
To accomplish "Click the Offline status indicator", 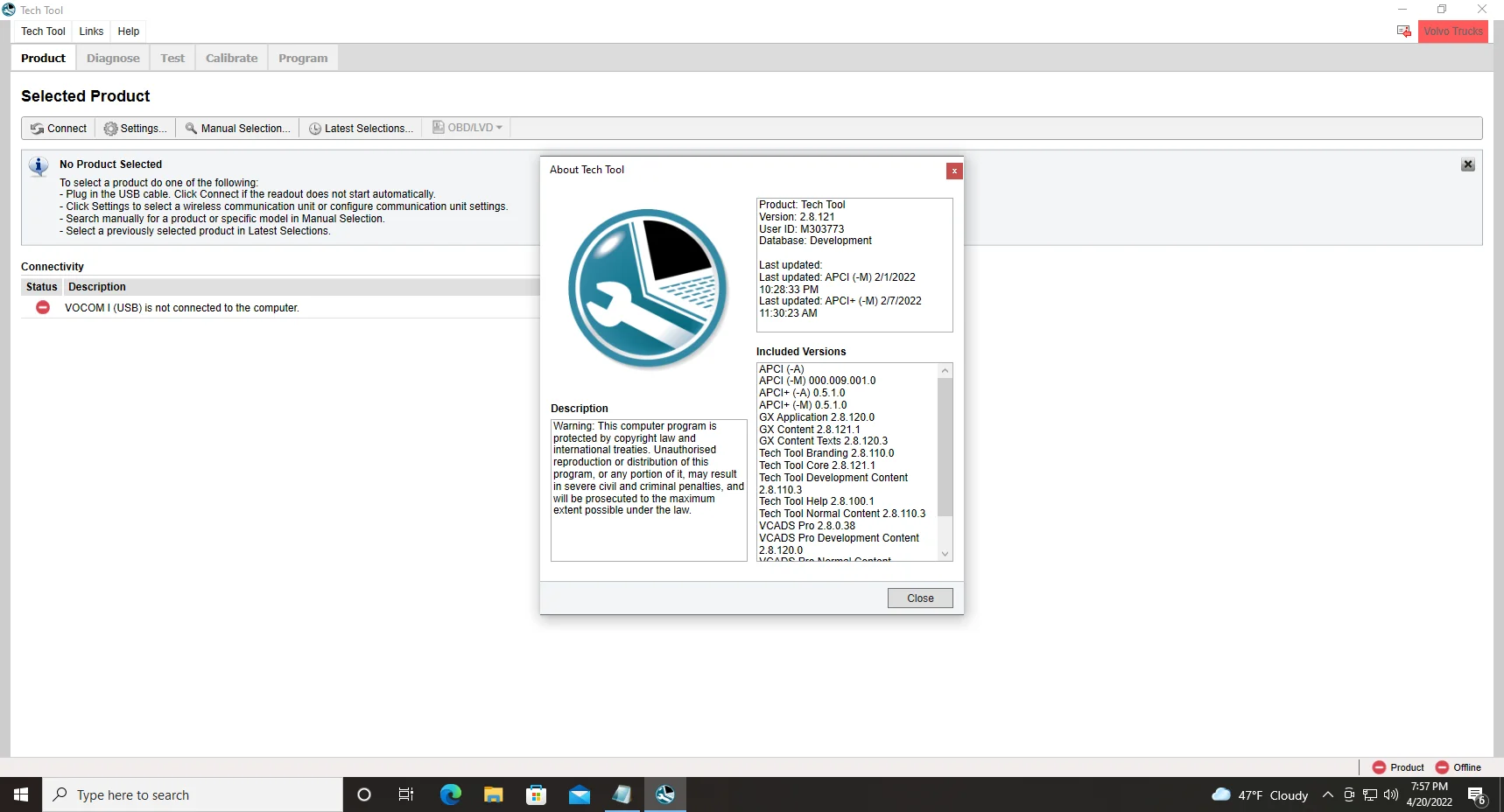I will 1458,767.
